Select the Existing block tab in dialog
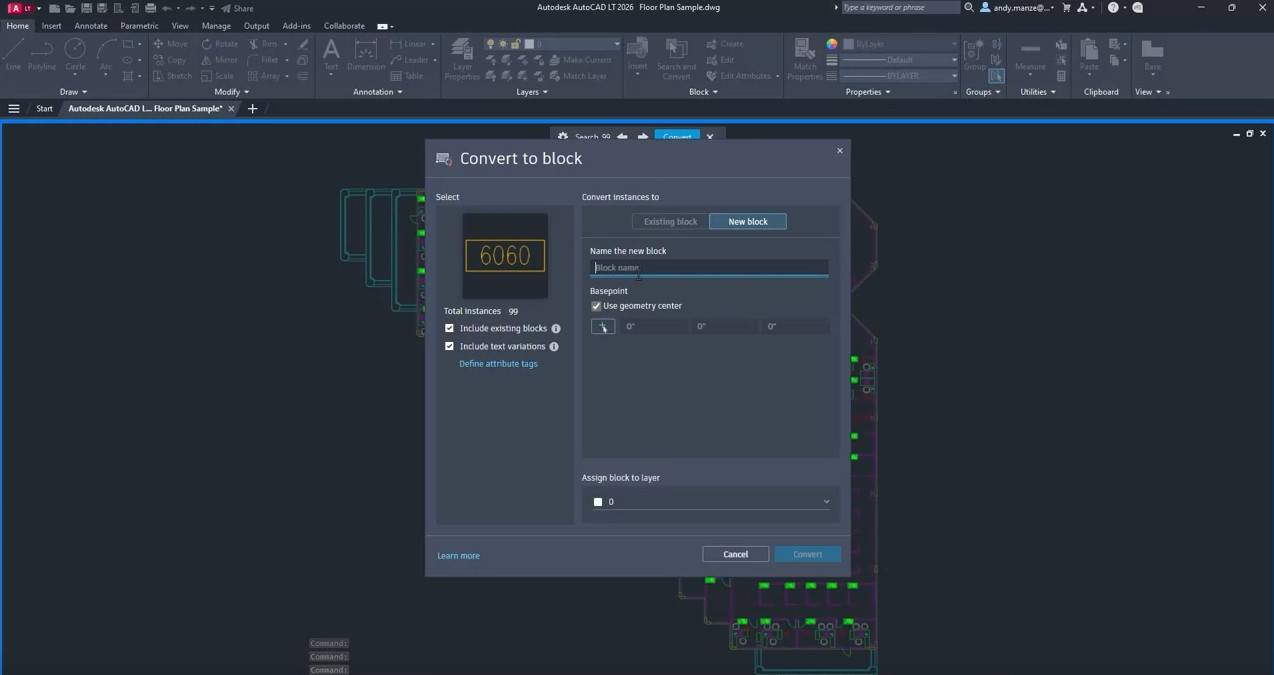Viewport: 1274px width, 675px height. coord(670,221)
